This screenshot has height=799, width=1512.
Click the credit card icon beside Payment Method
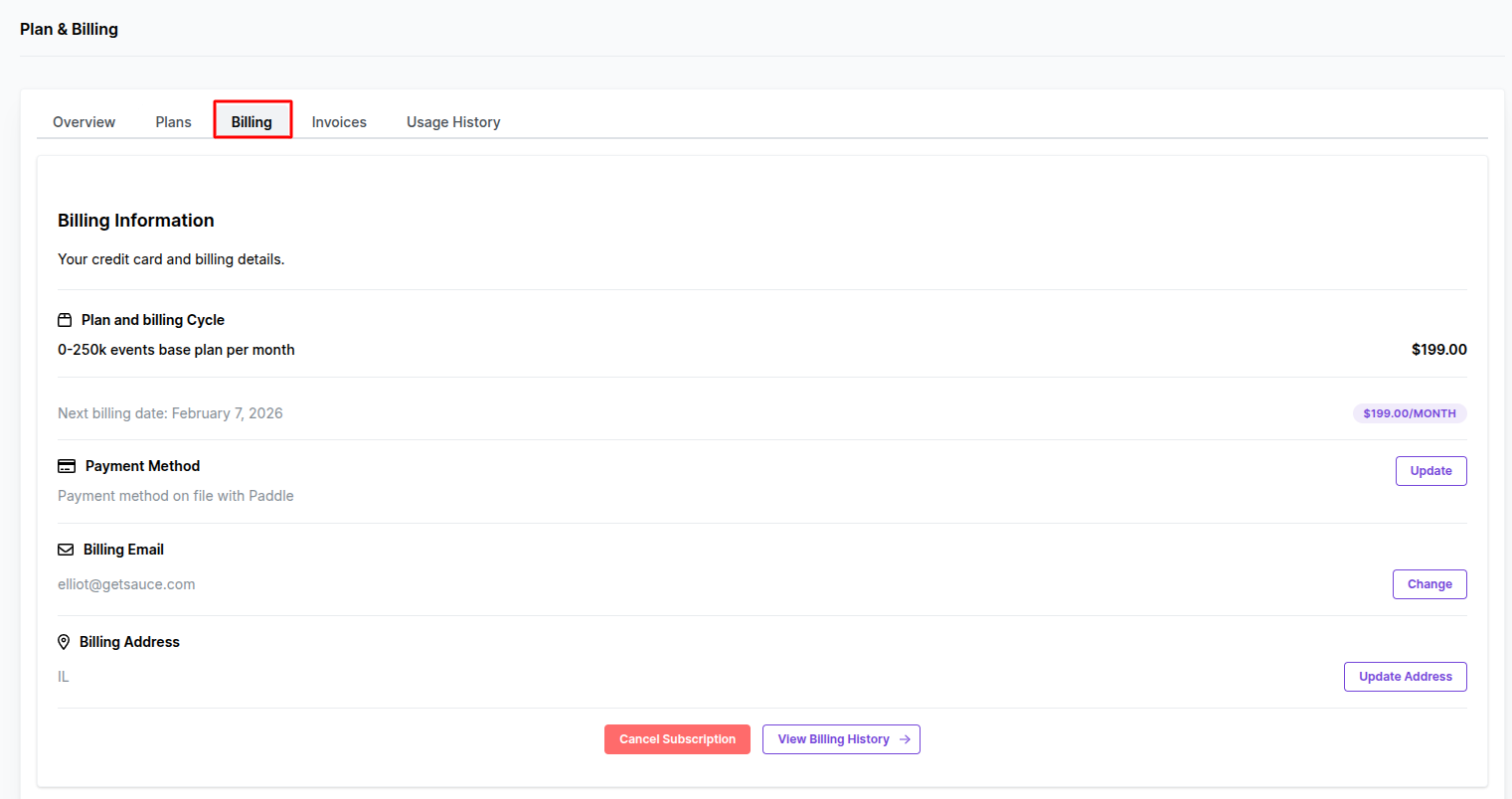click(x=67, y=466)
